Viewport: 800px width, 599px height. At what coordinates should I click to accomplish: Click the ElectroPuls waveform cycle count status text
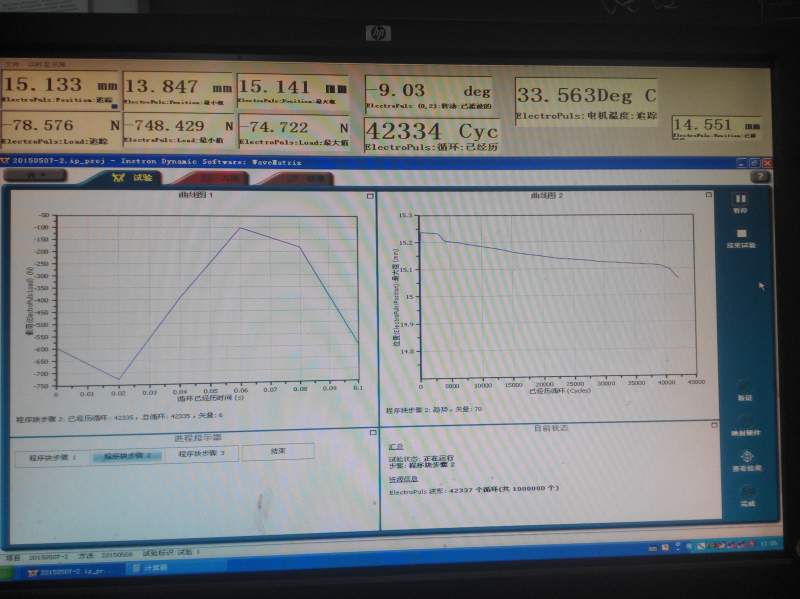(x=473, y=489)
